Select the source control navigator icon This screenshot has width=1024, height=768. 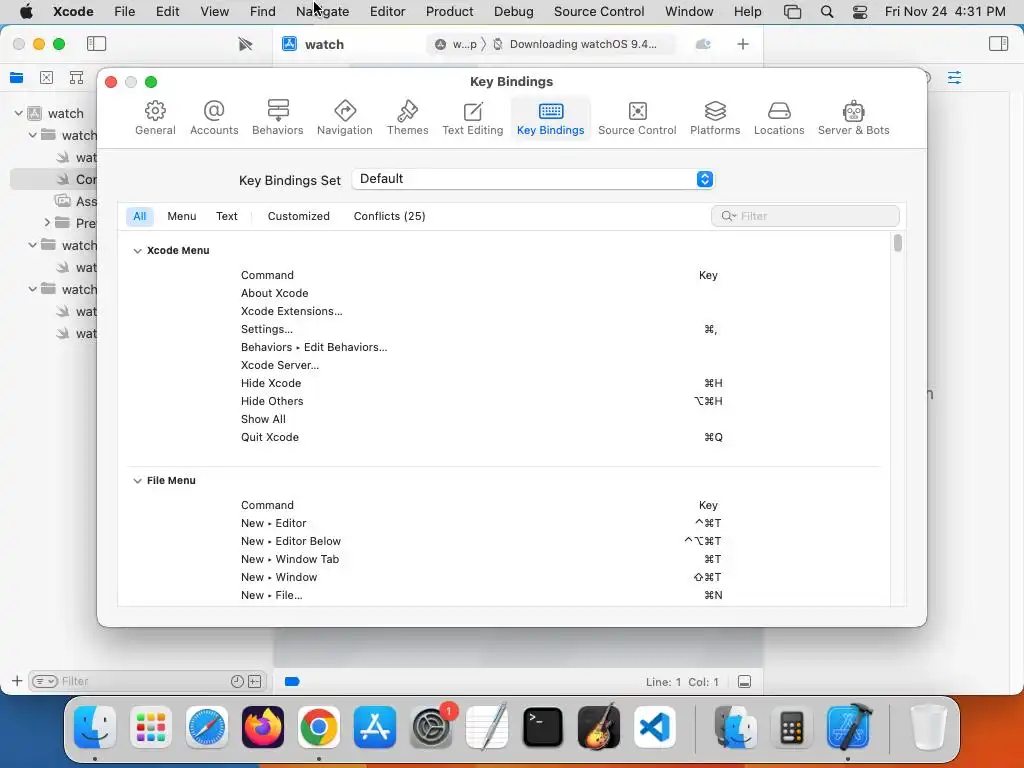coord(46,78)
